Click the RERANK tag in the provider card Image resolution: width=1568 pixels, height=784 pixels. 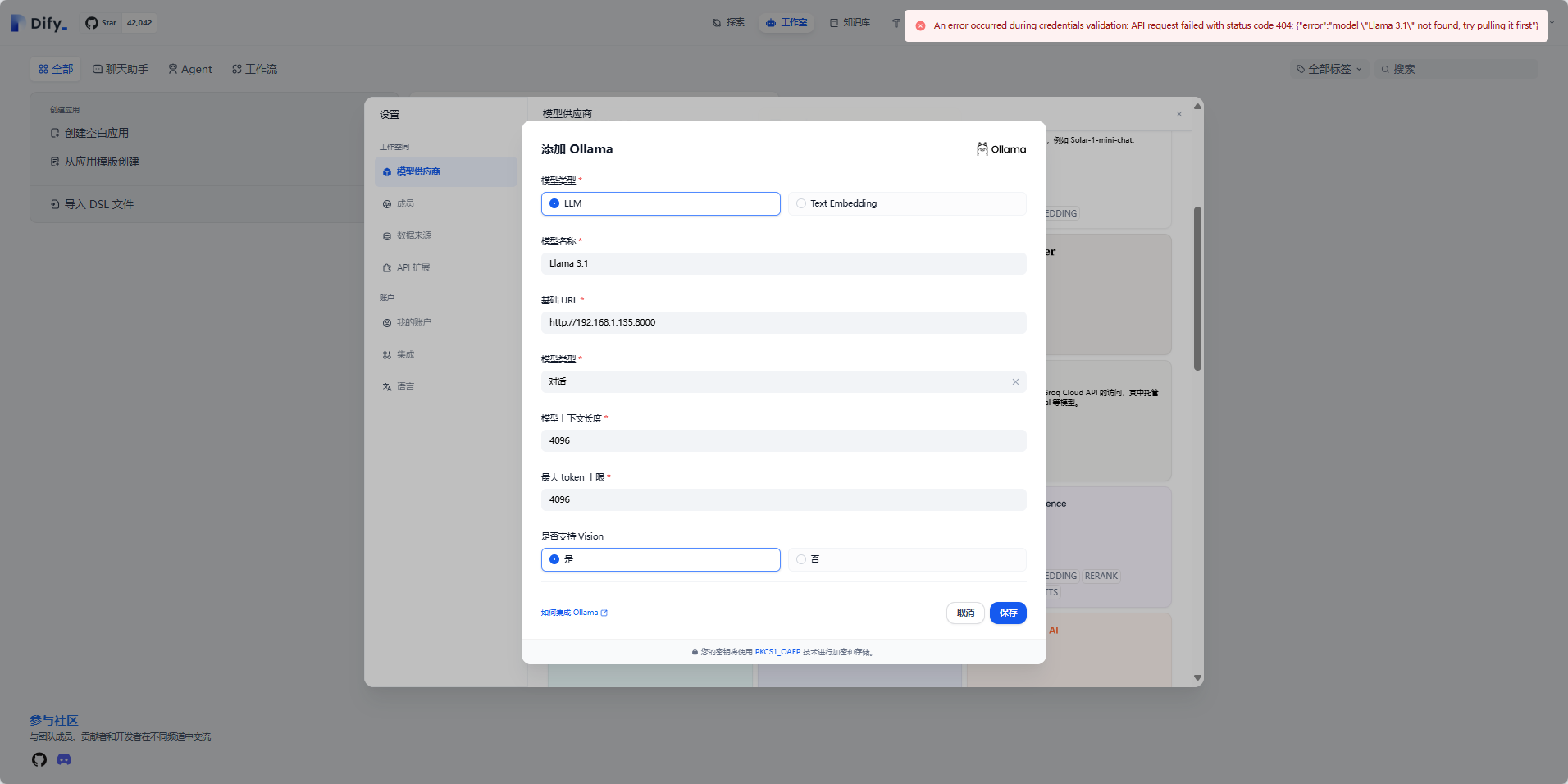1101,576
